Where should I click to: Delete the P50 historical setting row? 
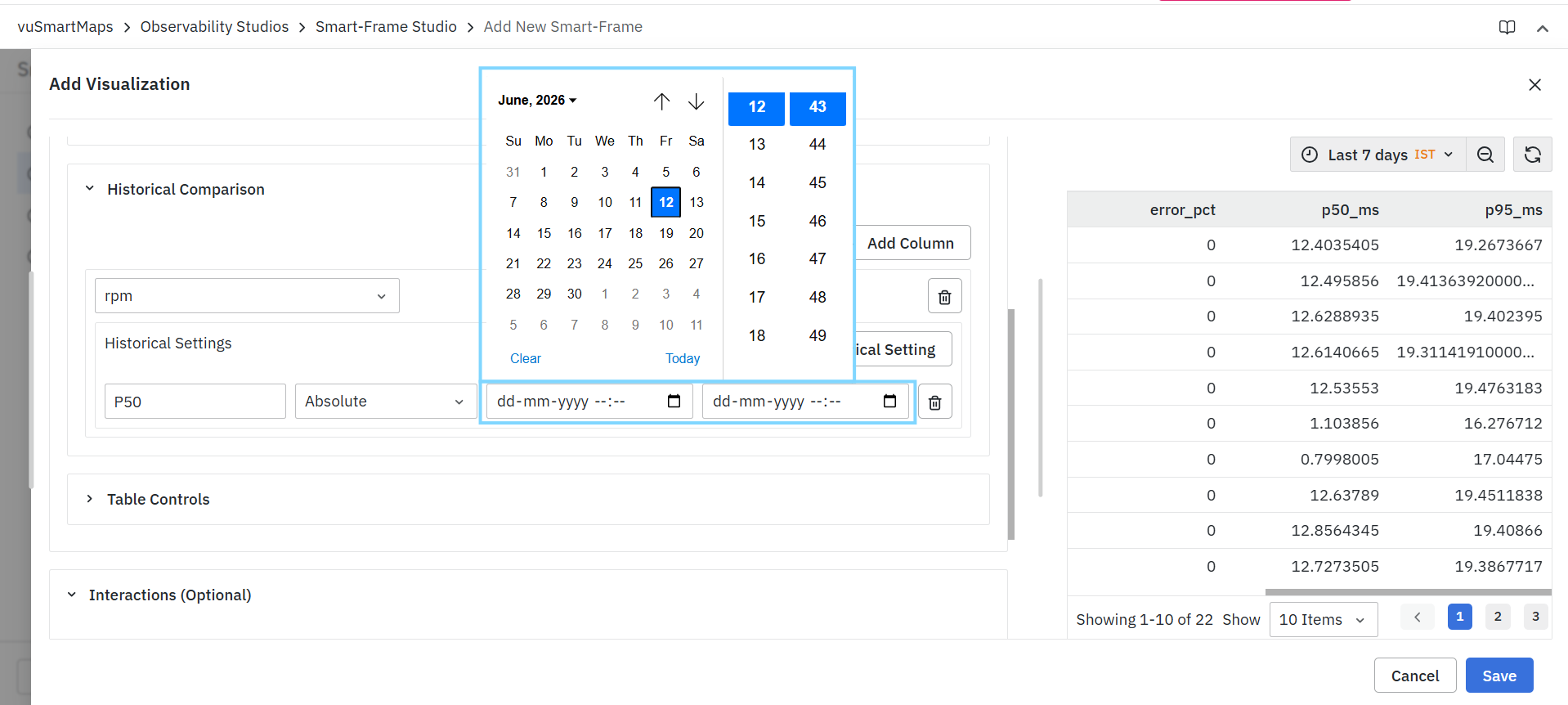pos(935,402)
